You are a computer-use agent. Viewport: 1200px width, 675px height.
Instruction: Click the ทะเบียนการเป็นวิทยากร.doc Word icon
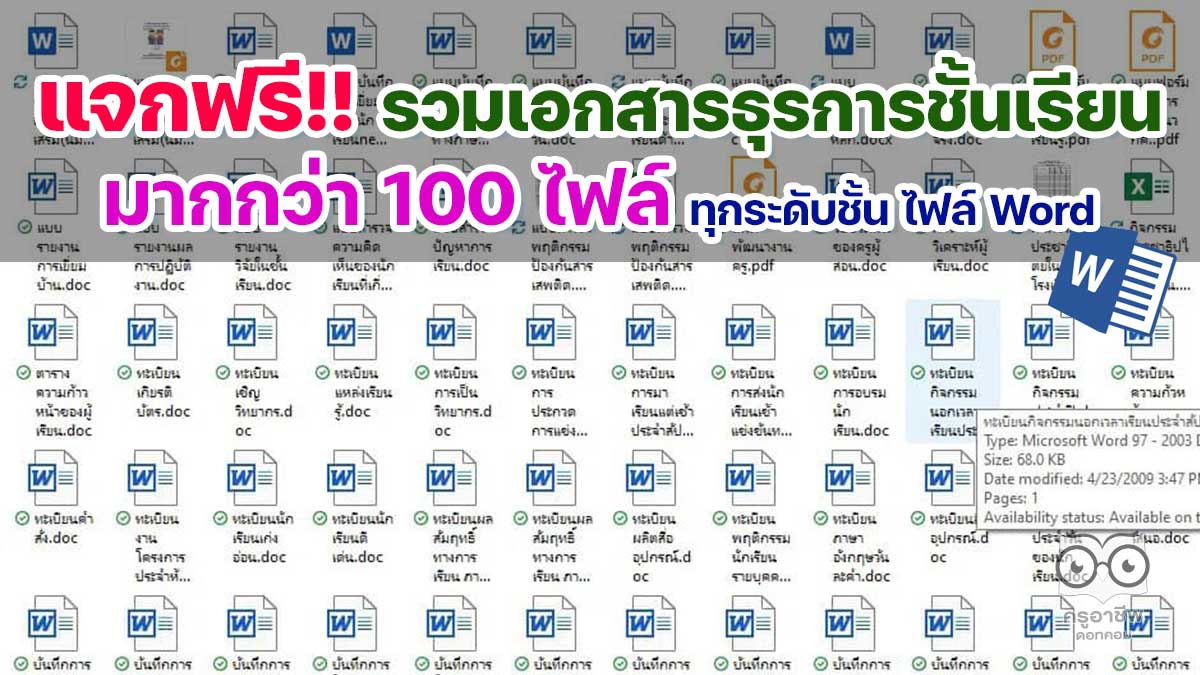pyautogui.click(x=452, y=331)
